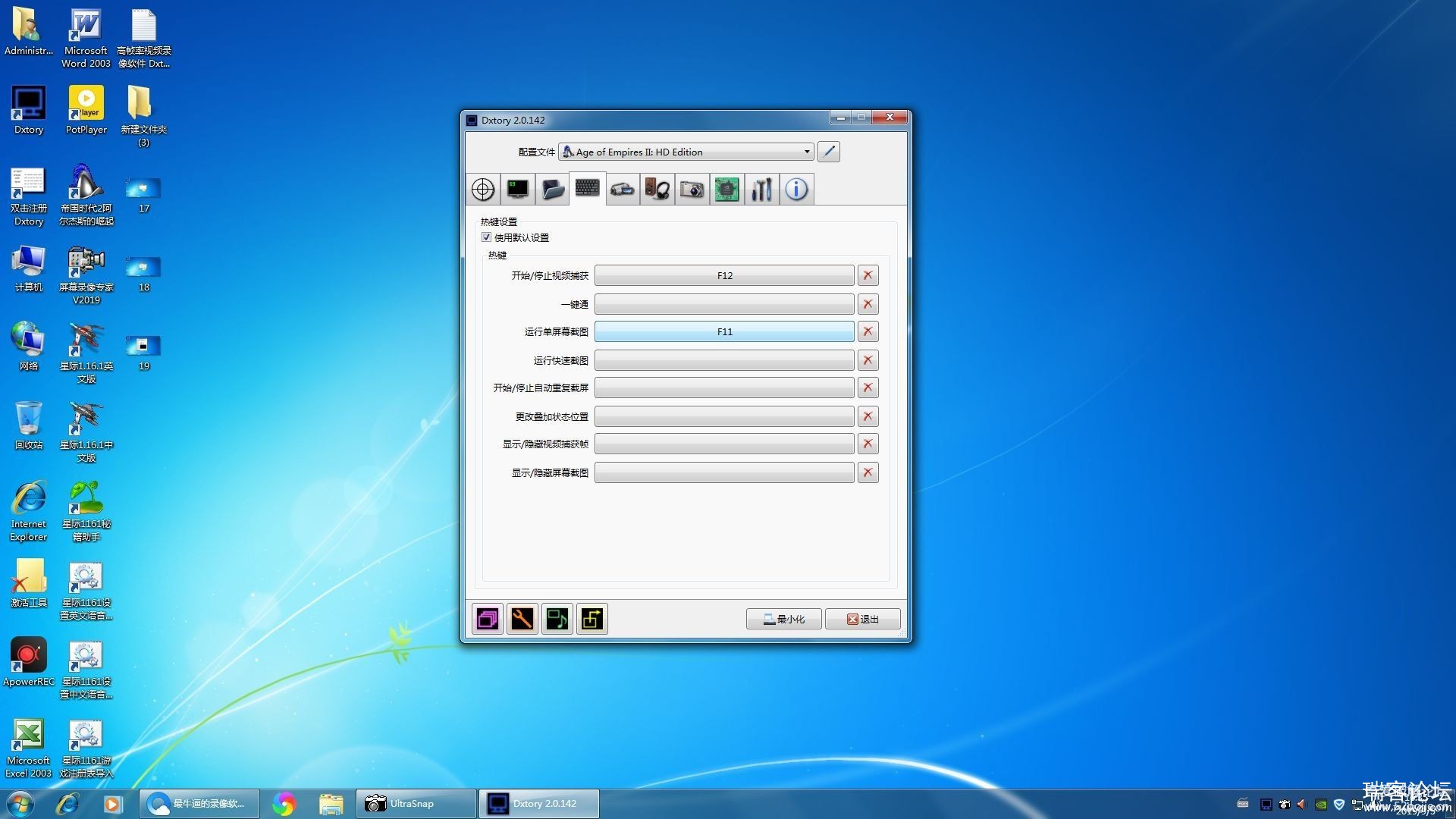Image resolution: width=1456 pixels, height=819 pixels.
Task: Click the 运行快速截图 hotkey field
Action: tap(724, 360)
